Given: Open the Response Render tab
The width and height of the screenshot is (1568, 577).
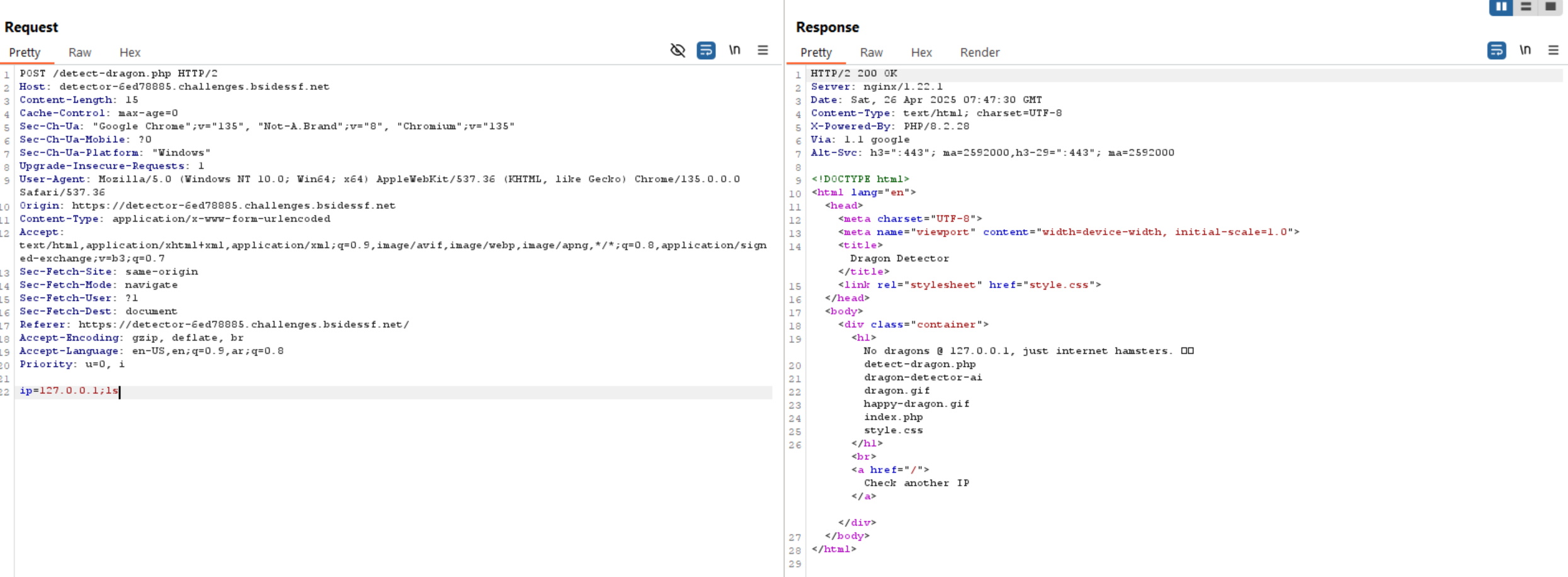Looking at the screenshot, I should [980, 53].
